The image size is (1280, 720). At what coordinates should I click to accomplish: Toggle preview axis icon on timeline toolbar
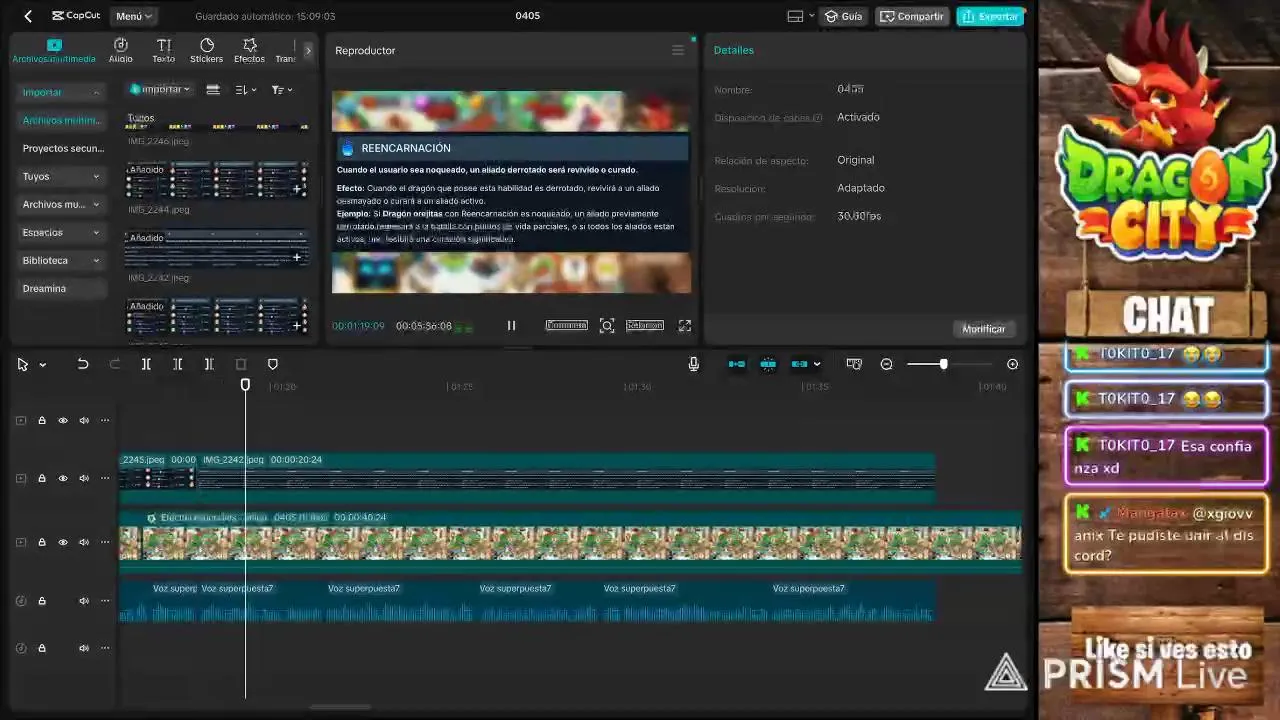[x=854, y=364]
